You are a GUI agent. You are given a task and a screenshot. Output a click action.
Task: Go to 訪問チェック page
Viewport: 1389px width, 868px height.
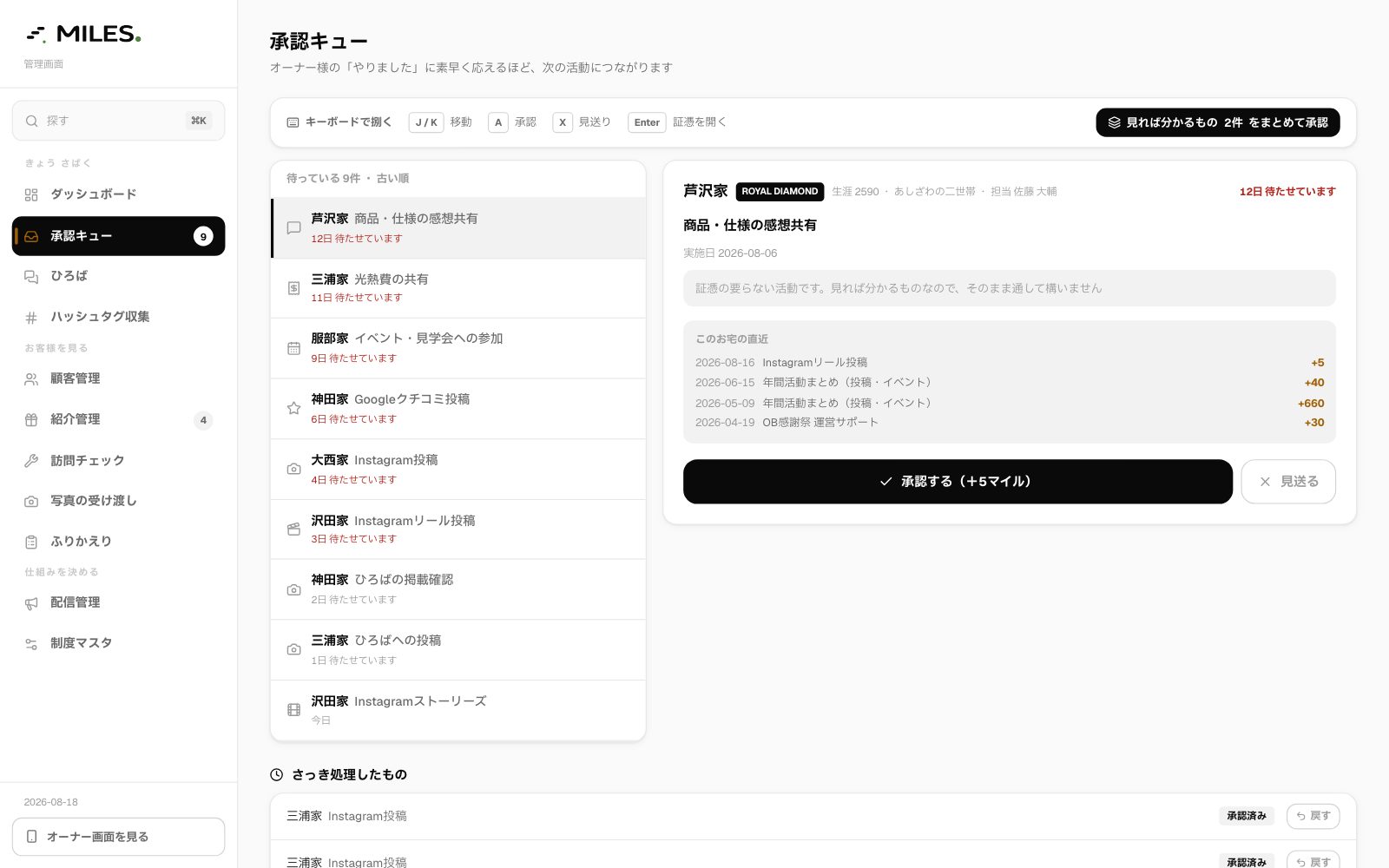point(119,461)
